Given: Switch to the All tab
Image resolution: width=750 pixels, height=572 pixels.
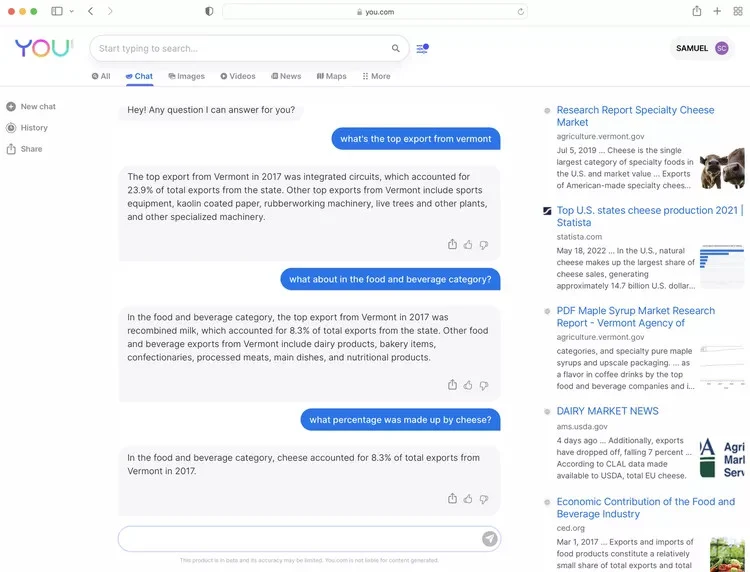Looking at the screenshot, I should pyautogui.click(x=101, y=76).
